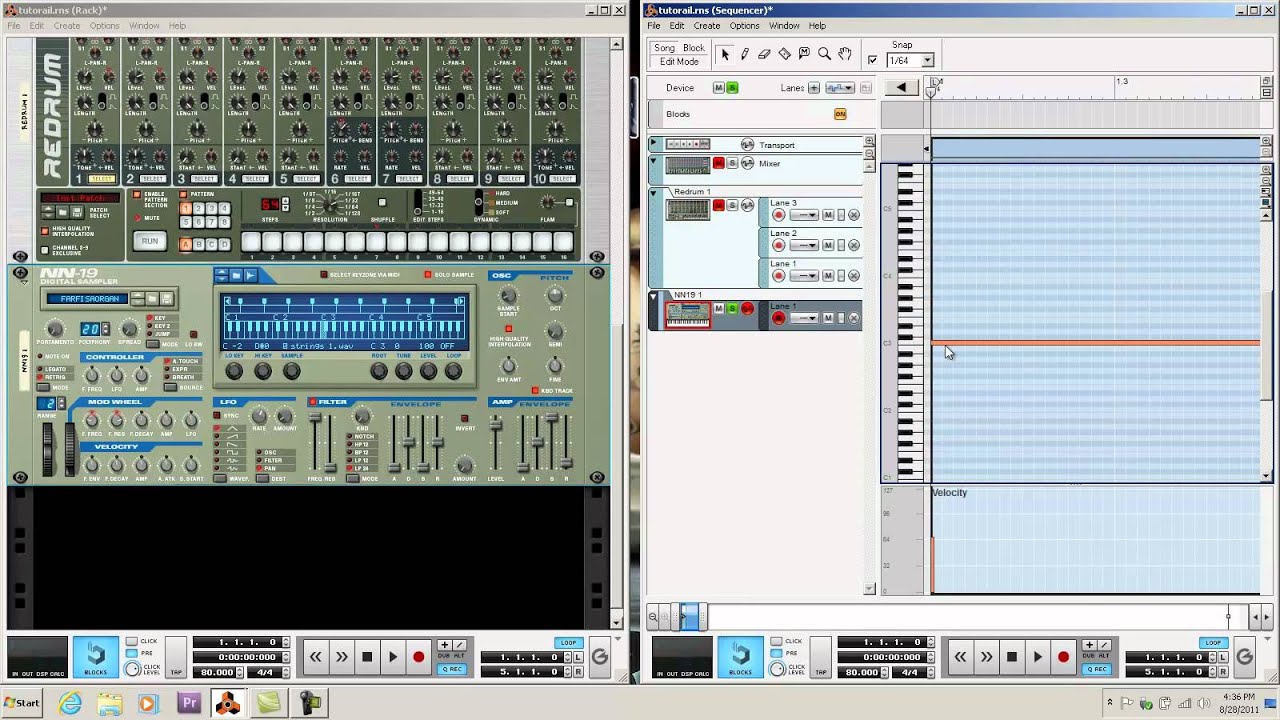Viewport: 1280px width, 720px height.
Task: Select the Mute tool in Sequencer toolbar
Action: pos(804,54)
